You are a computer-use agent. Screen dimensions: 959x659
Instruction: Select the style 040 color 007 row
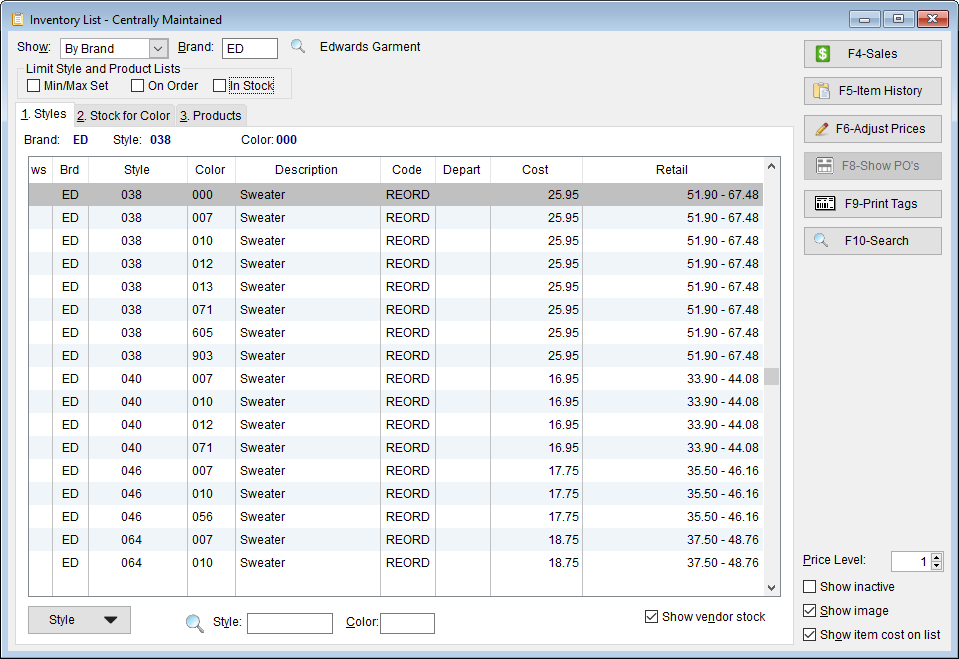396,379
